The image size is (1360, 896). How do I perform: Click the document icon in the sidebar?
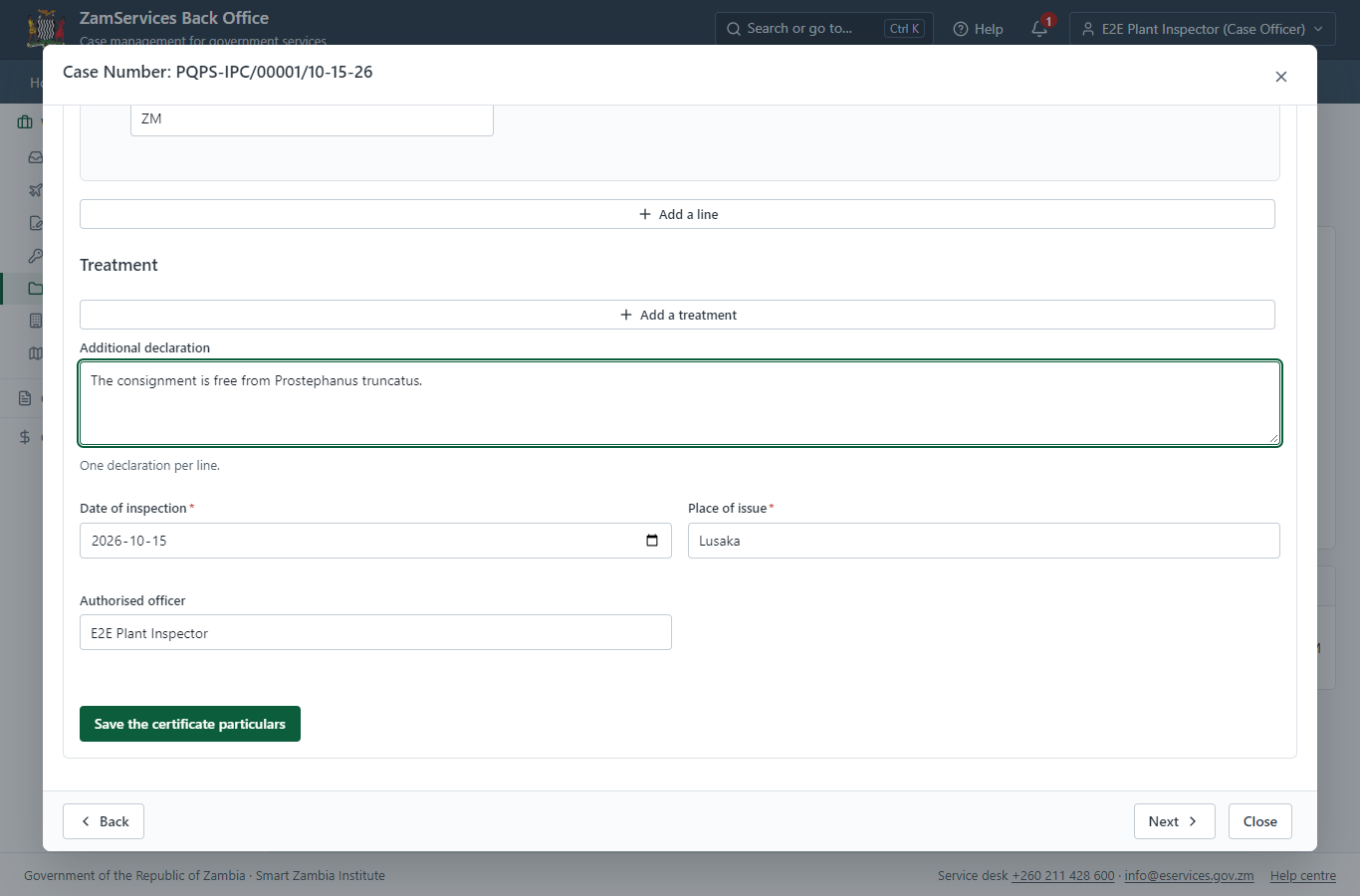[25, 398]
